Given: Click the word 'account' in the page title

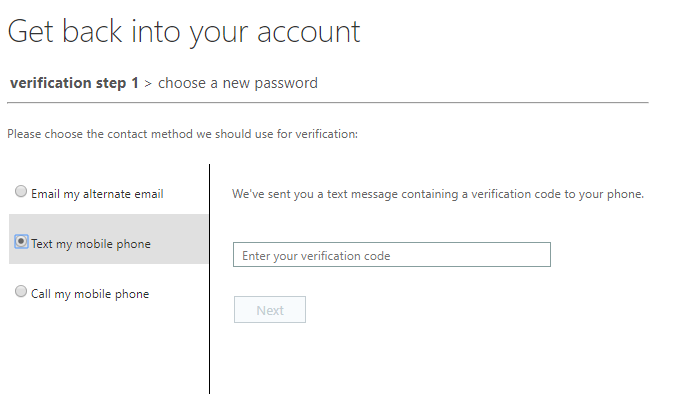Looking at the screenshot, I should pyautogui.click(x=308, y=32).
